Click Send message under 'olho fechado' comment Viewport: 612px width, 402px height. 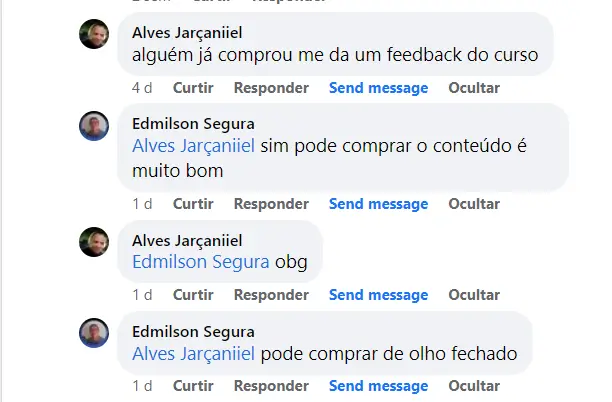click(x=378, y=386)
